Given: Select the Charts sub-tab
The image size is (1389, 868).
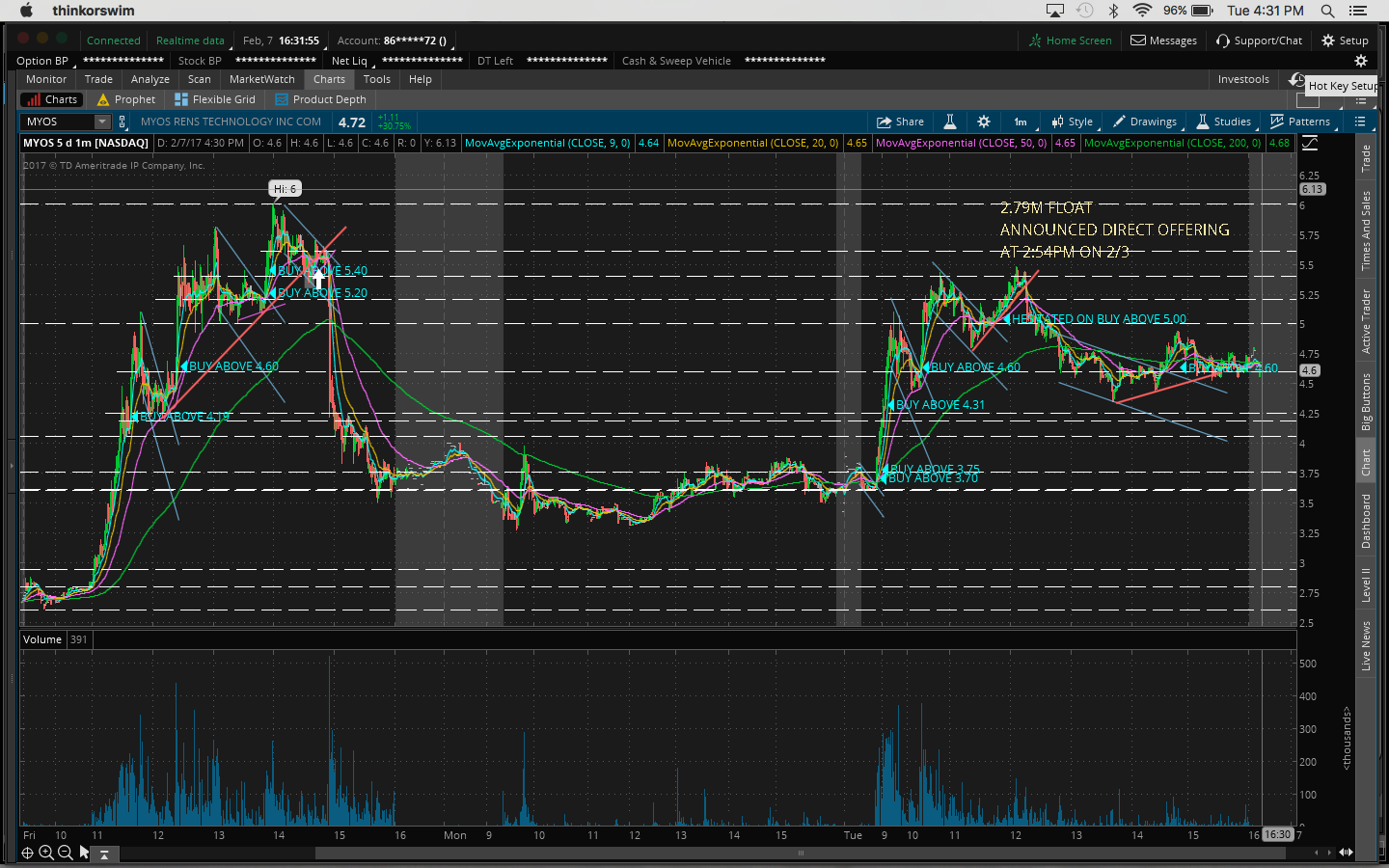Looking at the screenshot, I should (x=52, y=99).
